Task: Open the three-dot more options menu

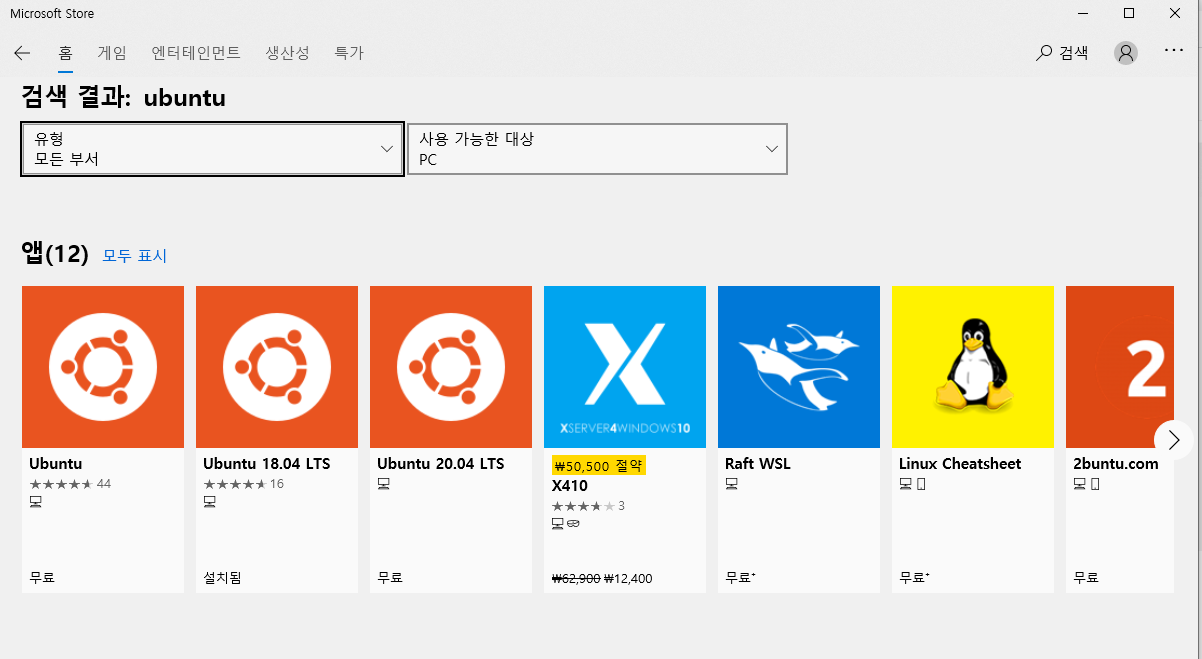Action: (x=1174, y=50)
